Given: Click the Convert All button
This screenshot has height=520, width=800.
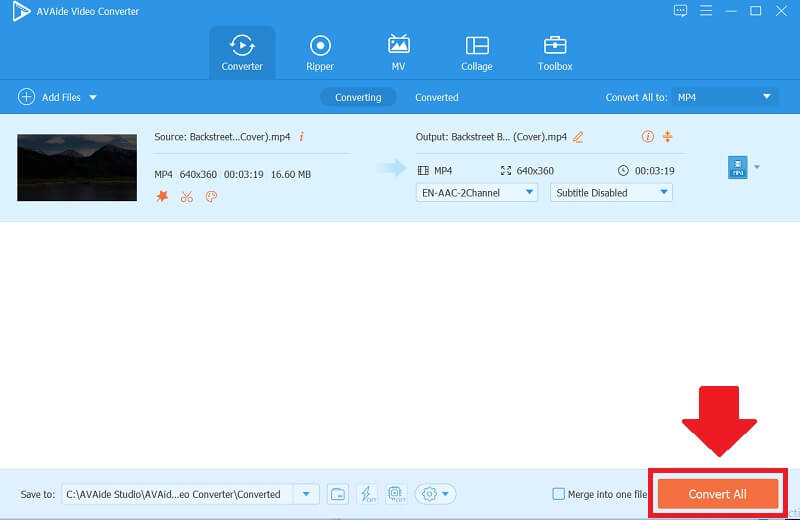Looking at the screenshot, I should pos(717,494).
